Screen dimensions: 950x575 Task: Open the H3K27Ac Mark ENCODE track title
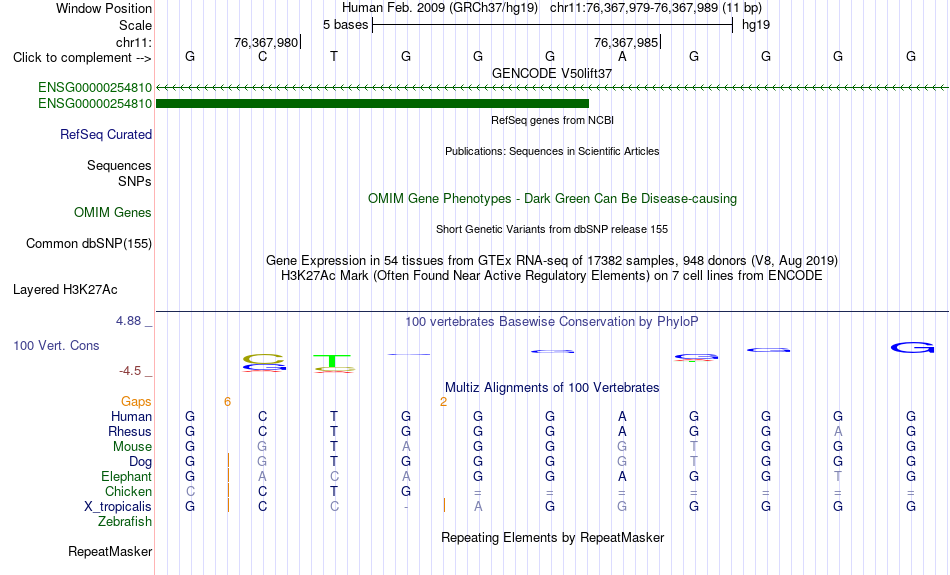(552, 276)
